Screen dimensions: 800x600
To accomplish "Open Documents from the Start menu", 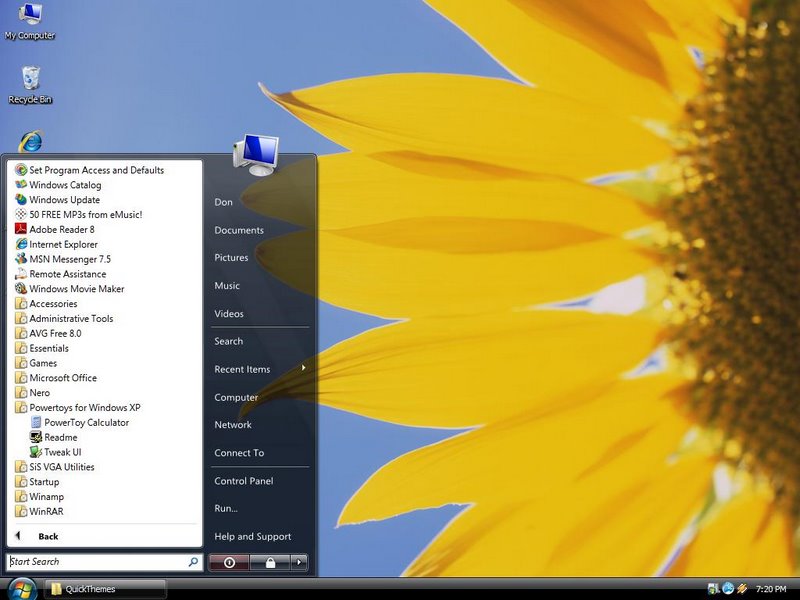I will click(239, 230).
